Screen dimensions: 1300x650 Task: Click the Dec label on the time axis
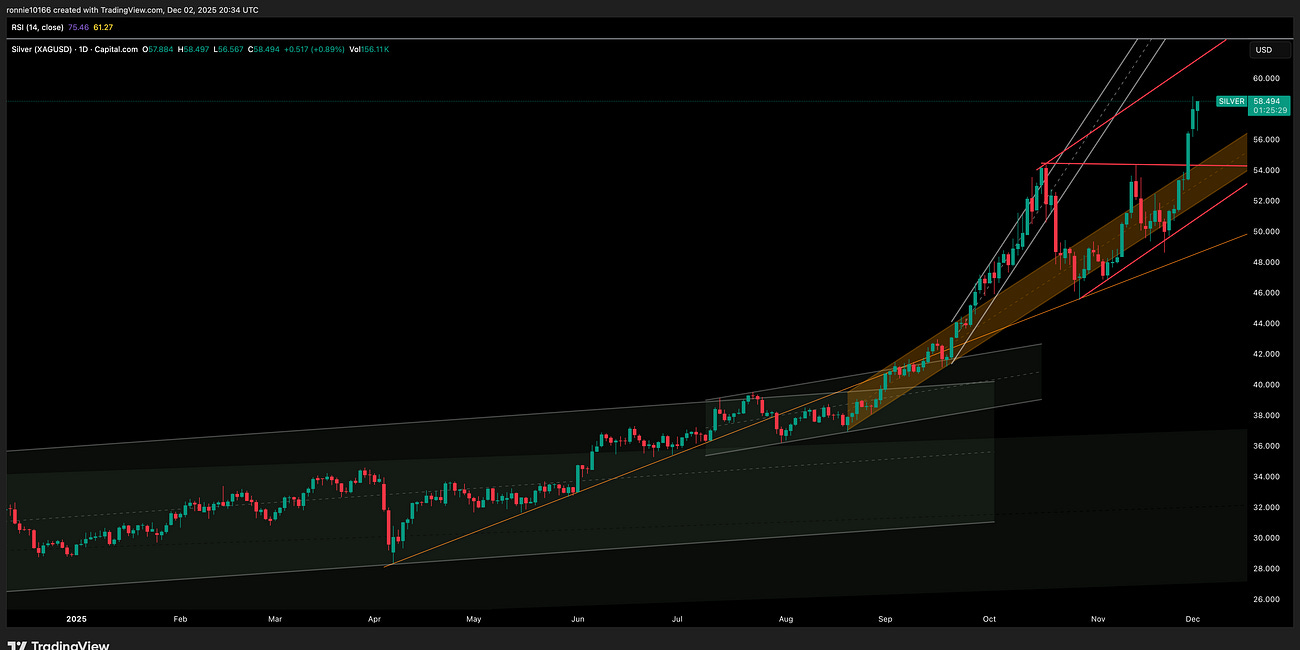1192,618
